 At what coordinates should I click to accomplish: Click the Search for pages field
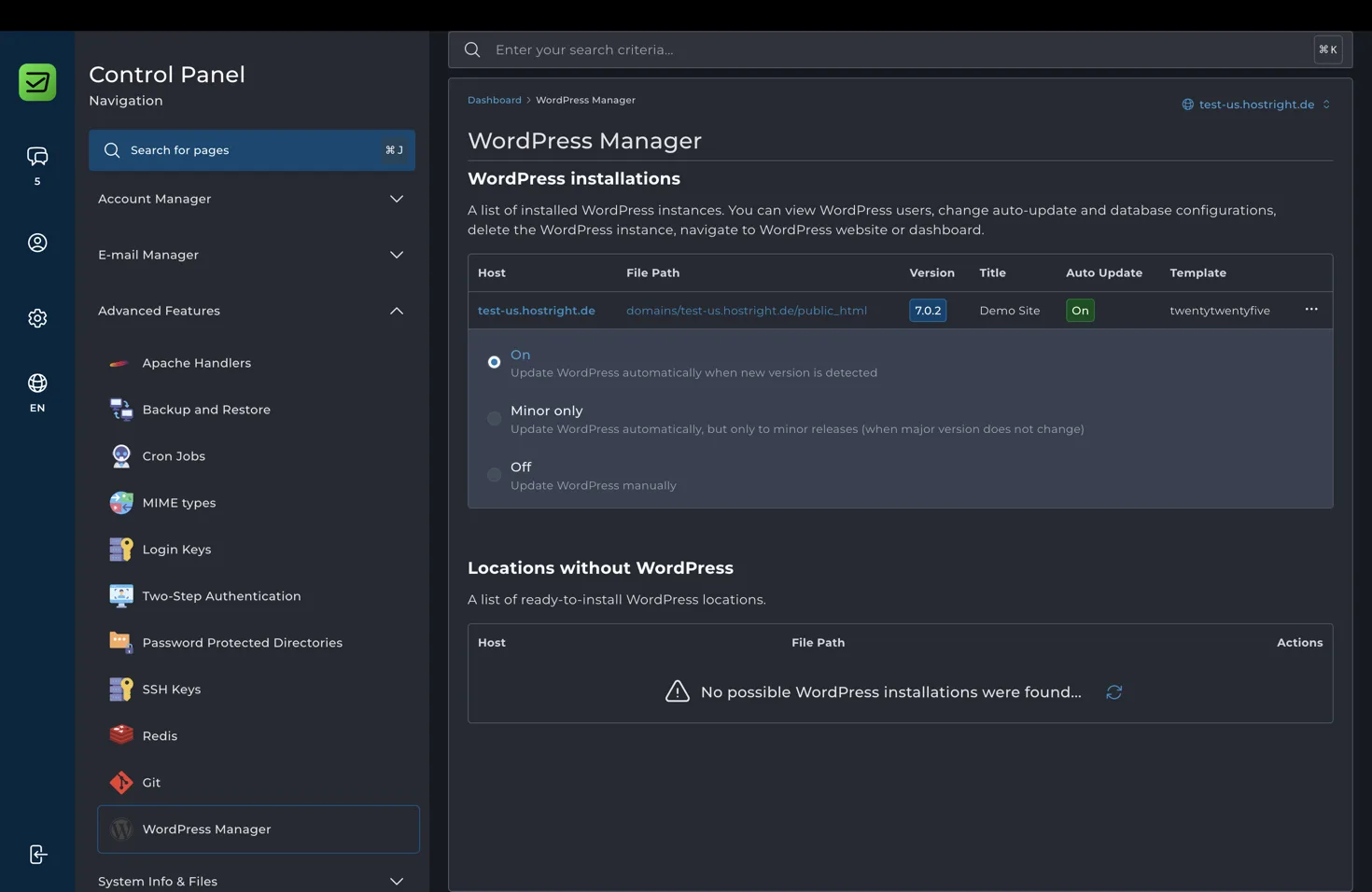point(252,150)
